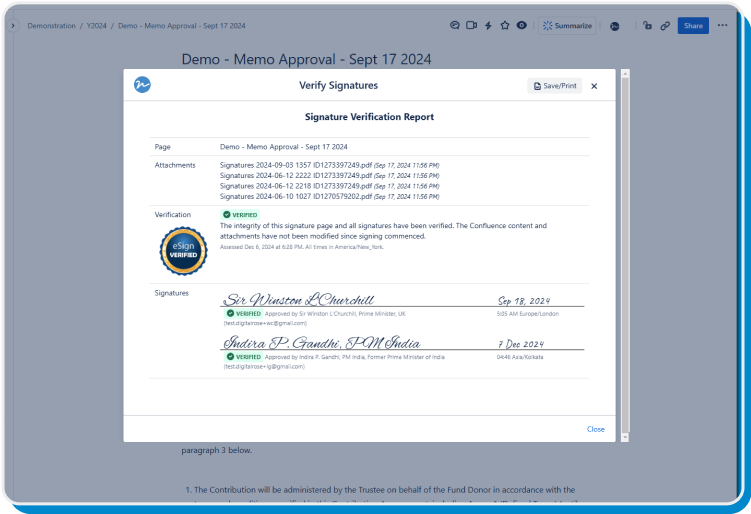
Task: Click the Close link at dialog bottom
Action: pyautogui.click(x=595, y=429)
